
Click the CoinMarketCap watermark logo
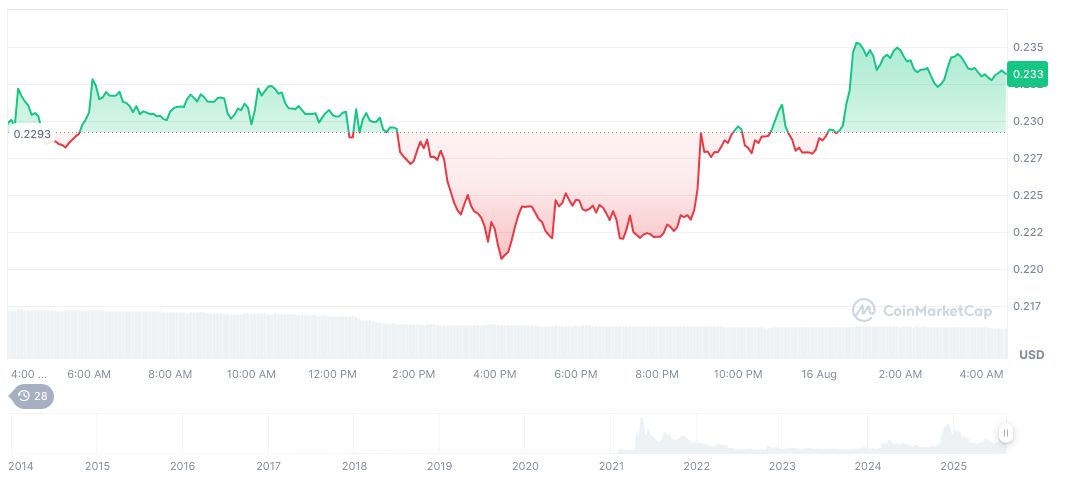[x=921, y=311]
